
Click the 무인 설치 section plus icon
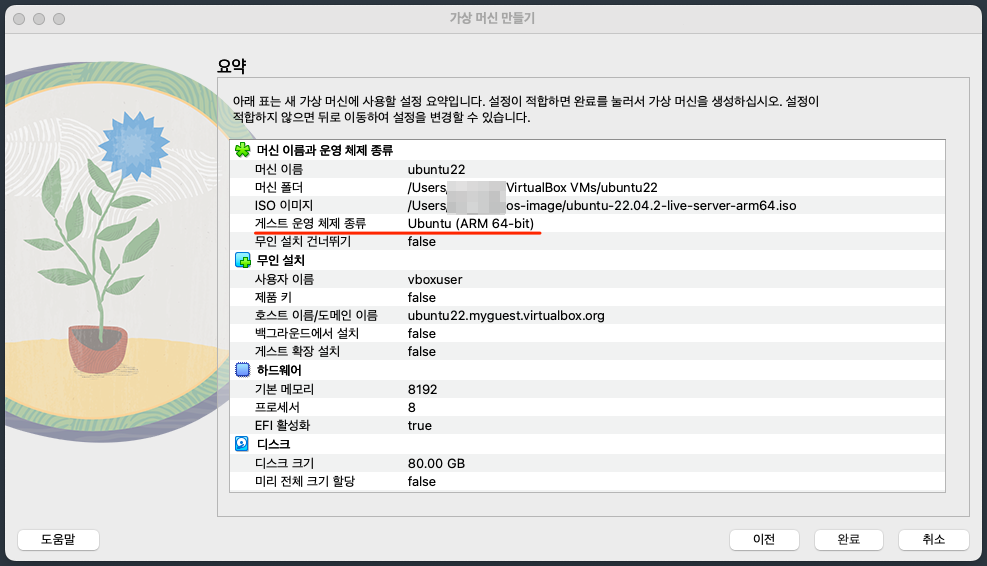pos(242,260)
